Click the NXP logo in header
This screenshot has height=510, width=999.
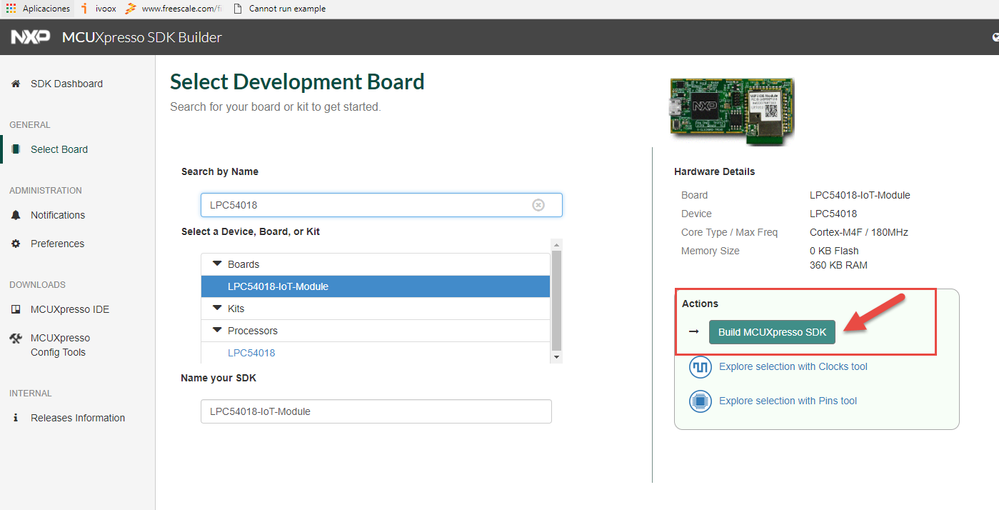point(30,37)
